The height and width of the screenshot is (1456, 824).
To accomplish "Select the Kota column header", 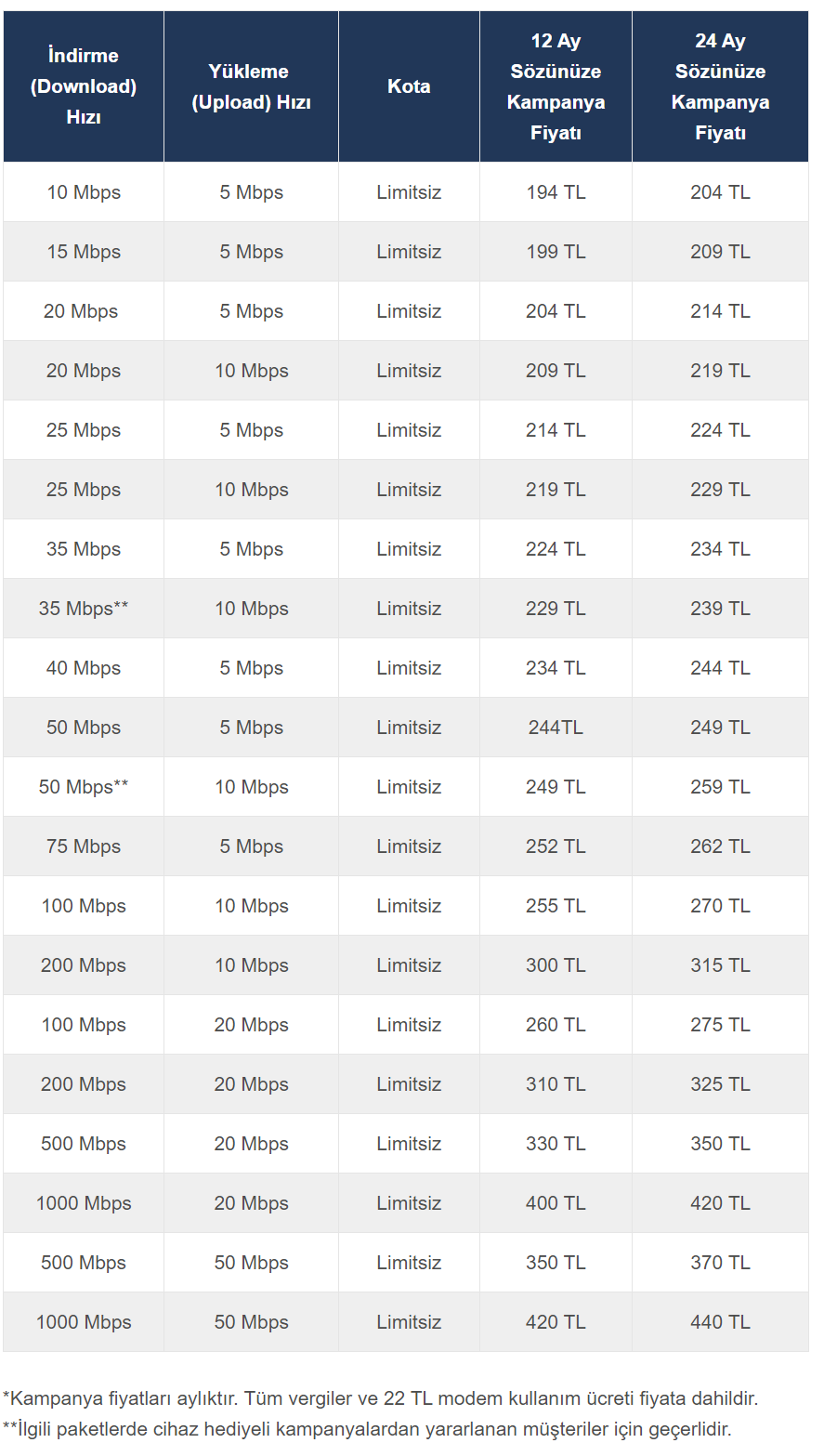I will click(409, 86).
